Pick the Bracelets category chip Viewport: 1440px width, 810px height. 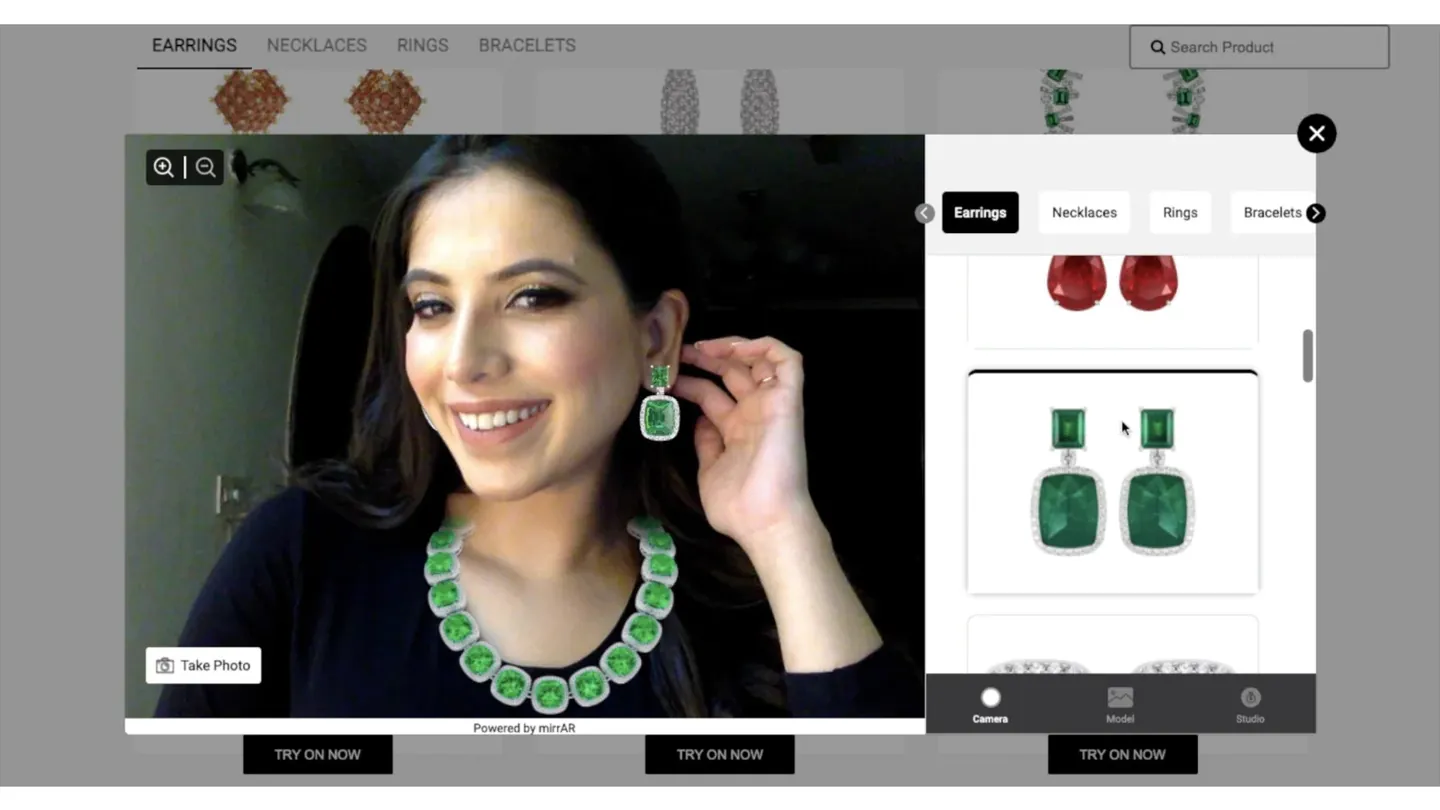[x=1270, y=213]
